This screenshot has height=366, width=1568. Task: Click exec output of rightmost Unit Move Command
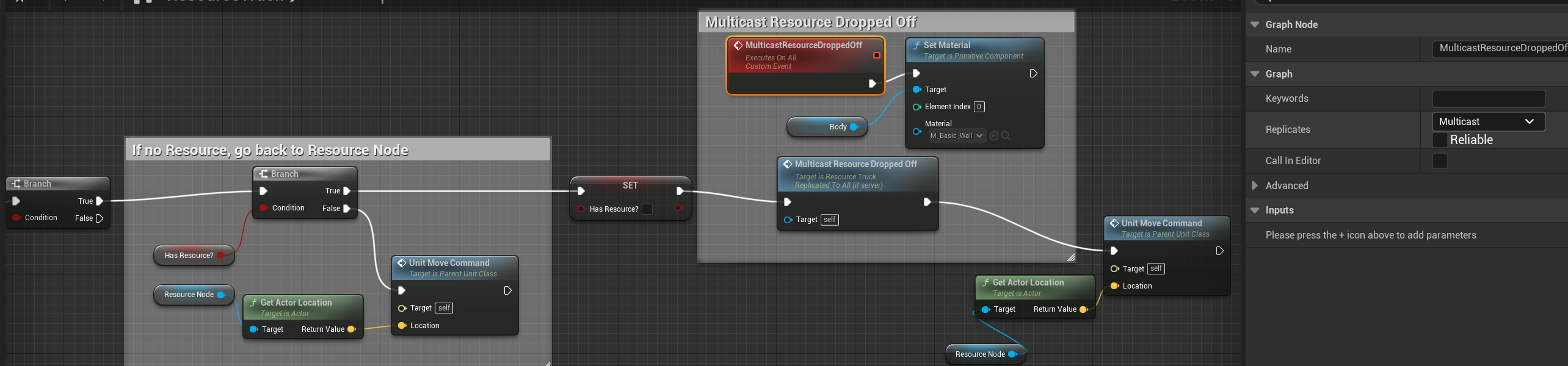pyautogui.click(x=1219, y=251)
